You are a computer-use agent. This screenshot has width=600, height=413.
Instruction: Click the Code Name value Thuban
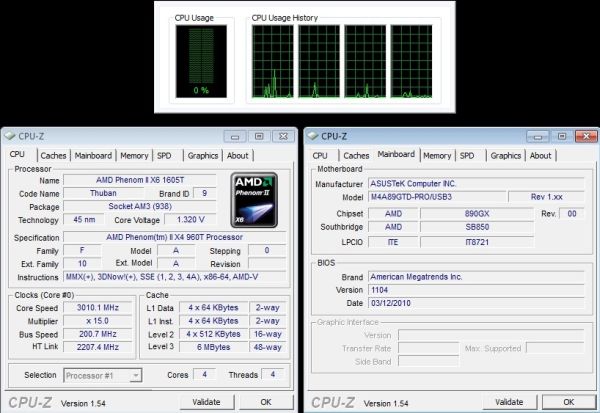pos(103,193)
